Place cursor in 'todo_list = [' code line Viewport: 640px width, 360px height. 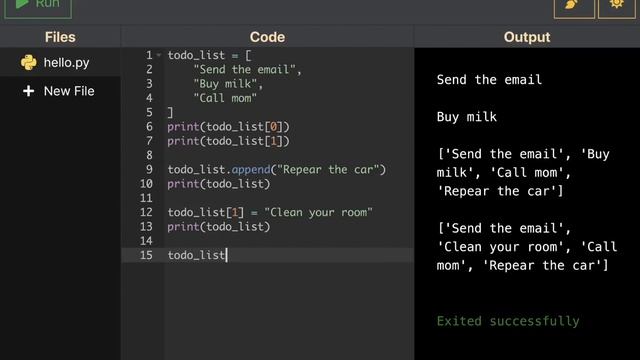(209, 55)
